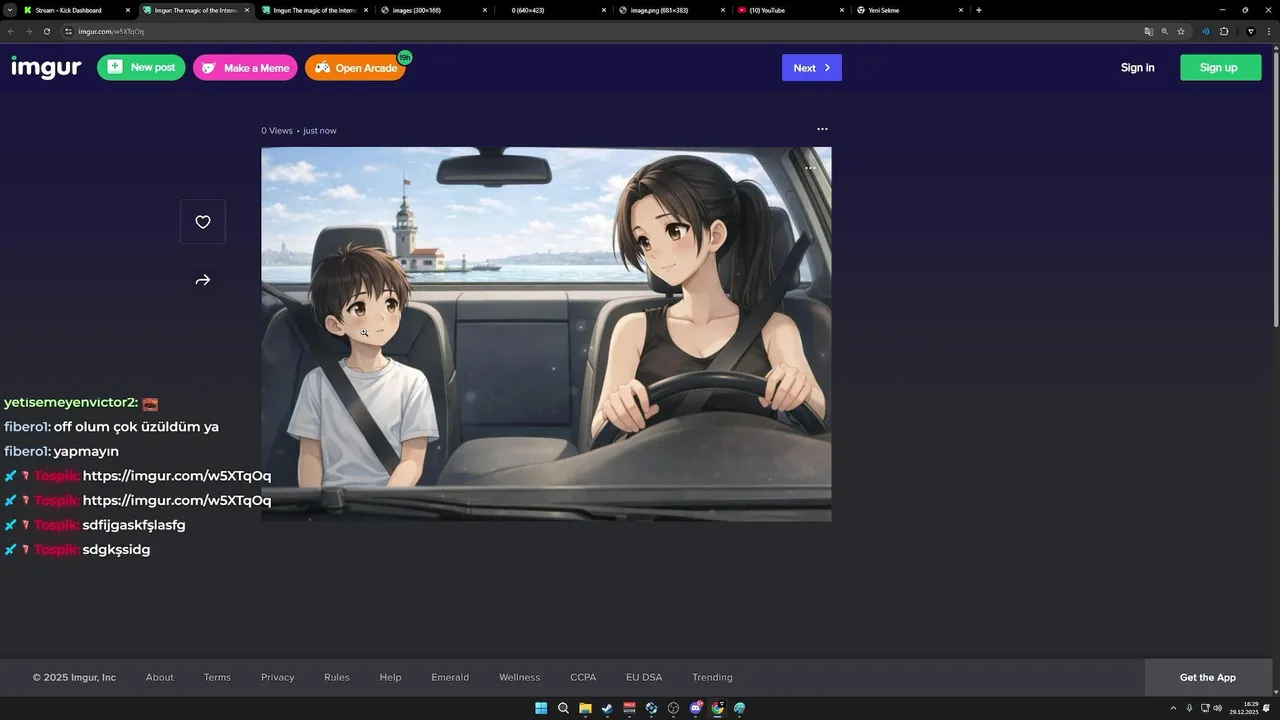Open the Privacy footer link
The height and width of the screenshot is (720, 1280).
tap(278, 677)
